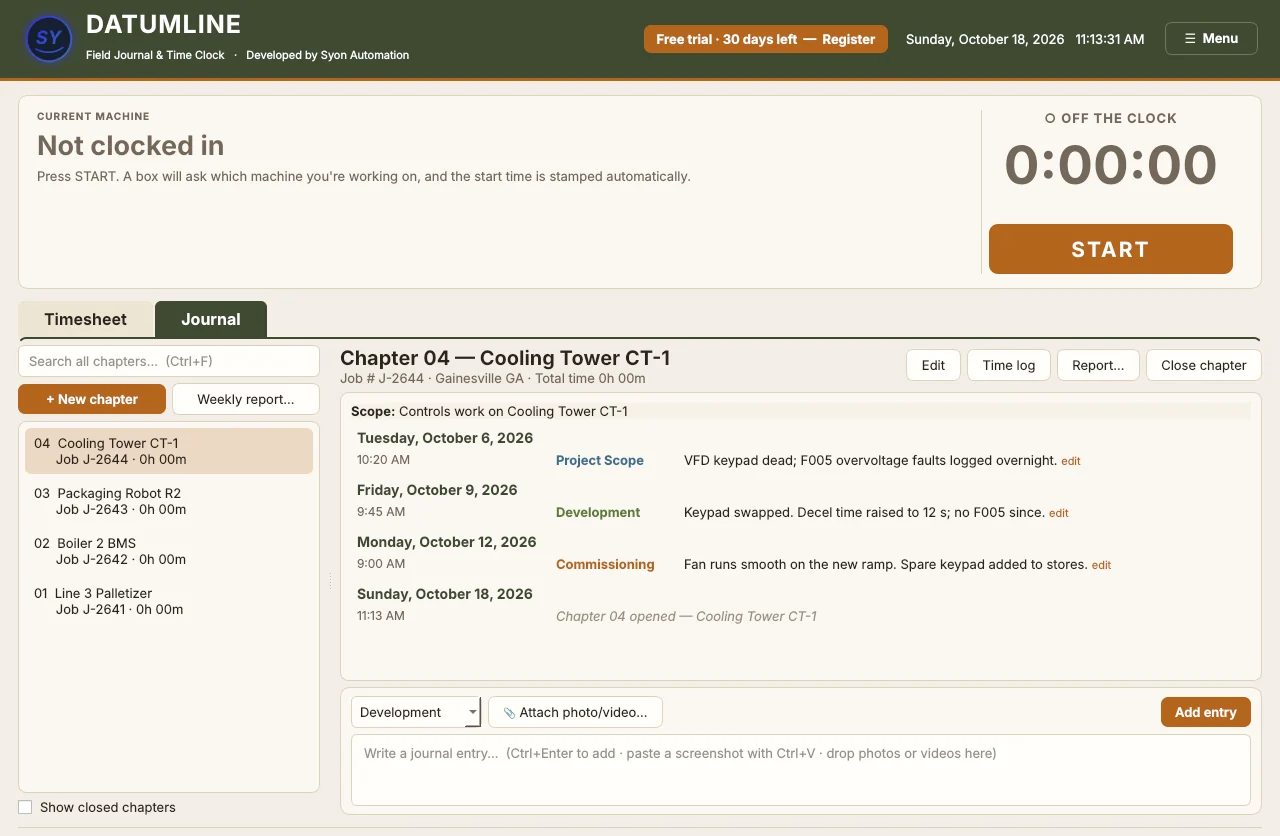Viewport: 1280px width, 836px height.
Task: Click the Job # J-2644 Gainesville GA subtitle
Action: coord(493,379)
